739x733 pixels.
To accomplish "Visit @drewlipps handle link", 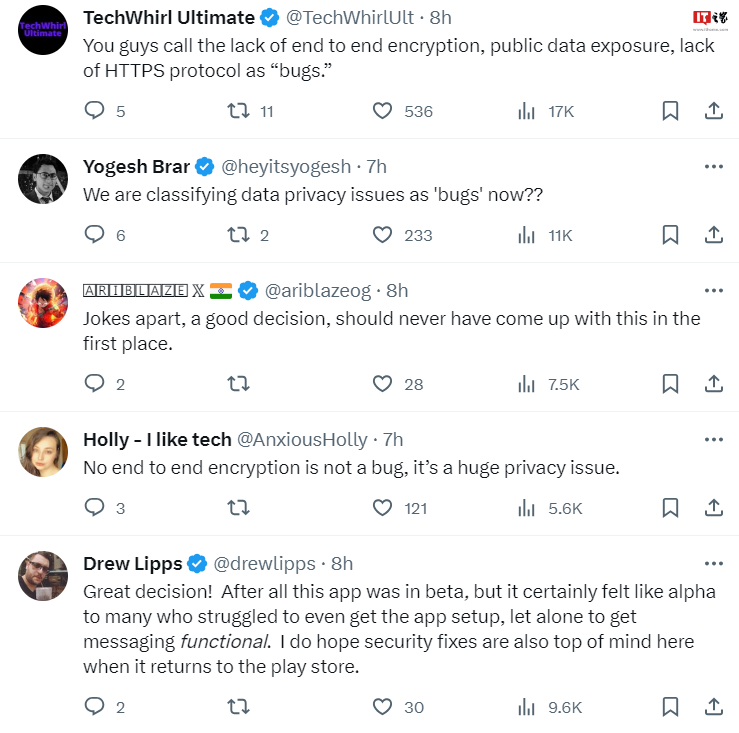I will click(265, 563).
